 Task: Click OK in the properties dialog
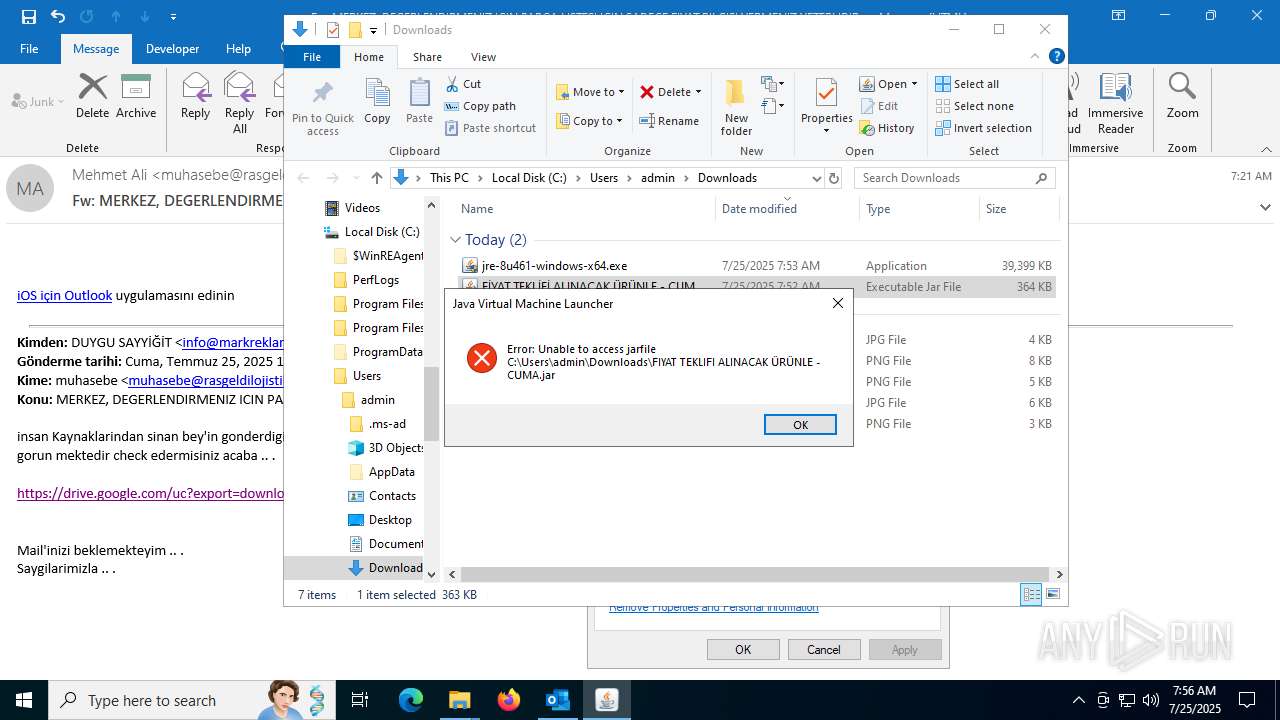743,649
